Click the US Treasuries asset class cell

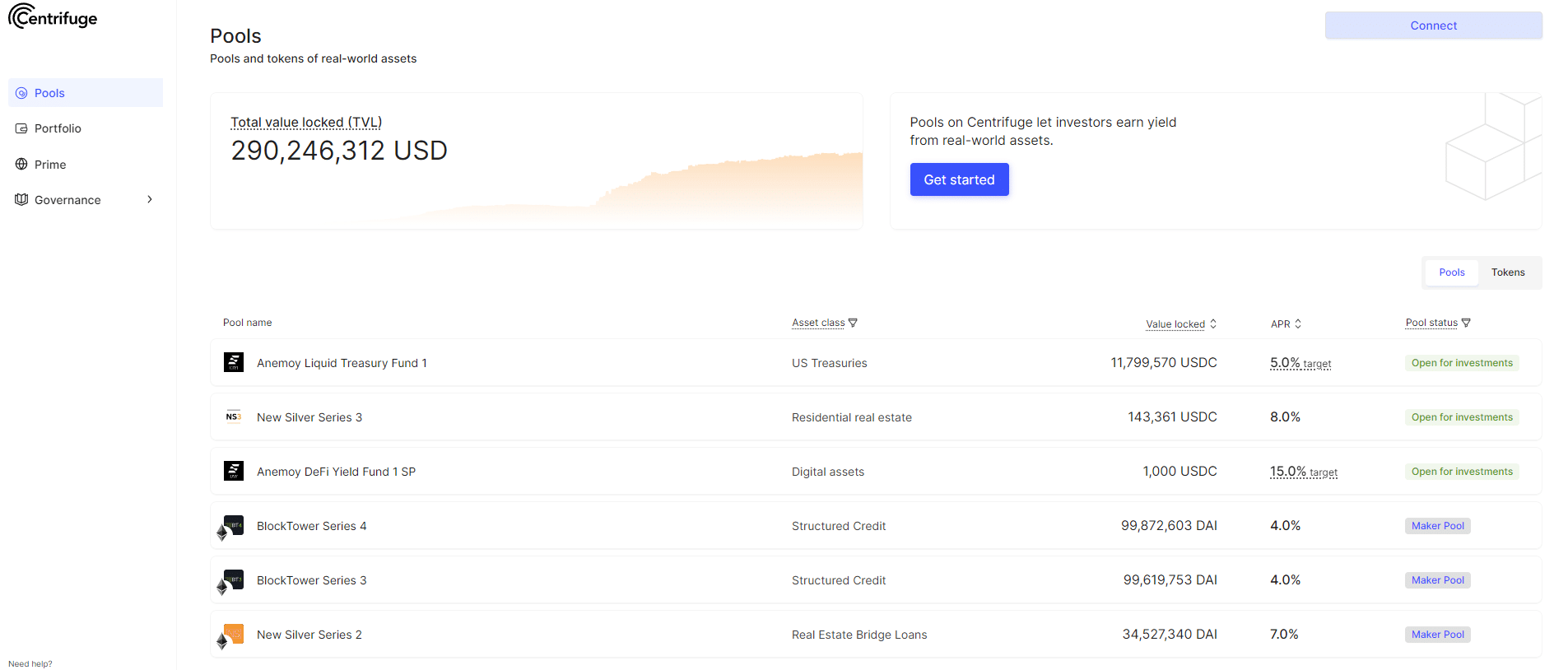[x=830, y=363]
